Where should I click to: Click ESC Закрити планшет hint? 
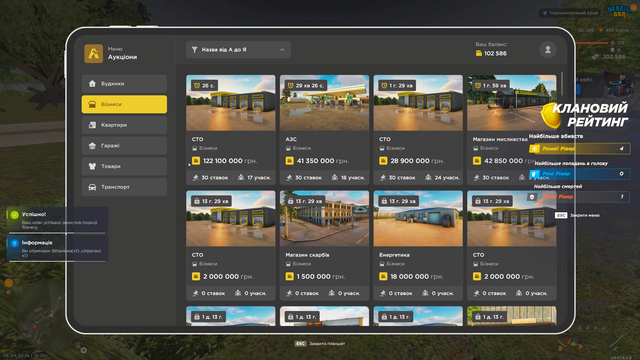click(x=320, y=344)
